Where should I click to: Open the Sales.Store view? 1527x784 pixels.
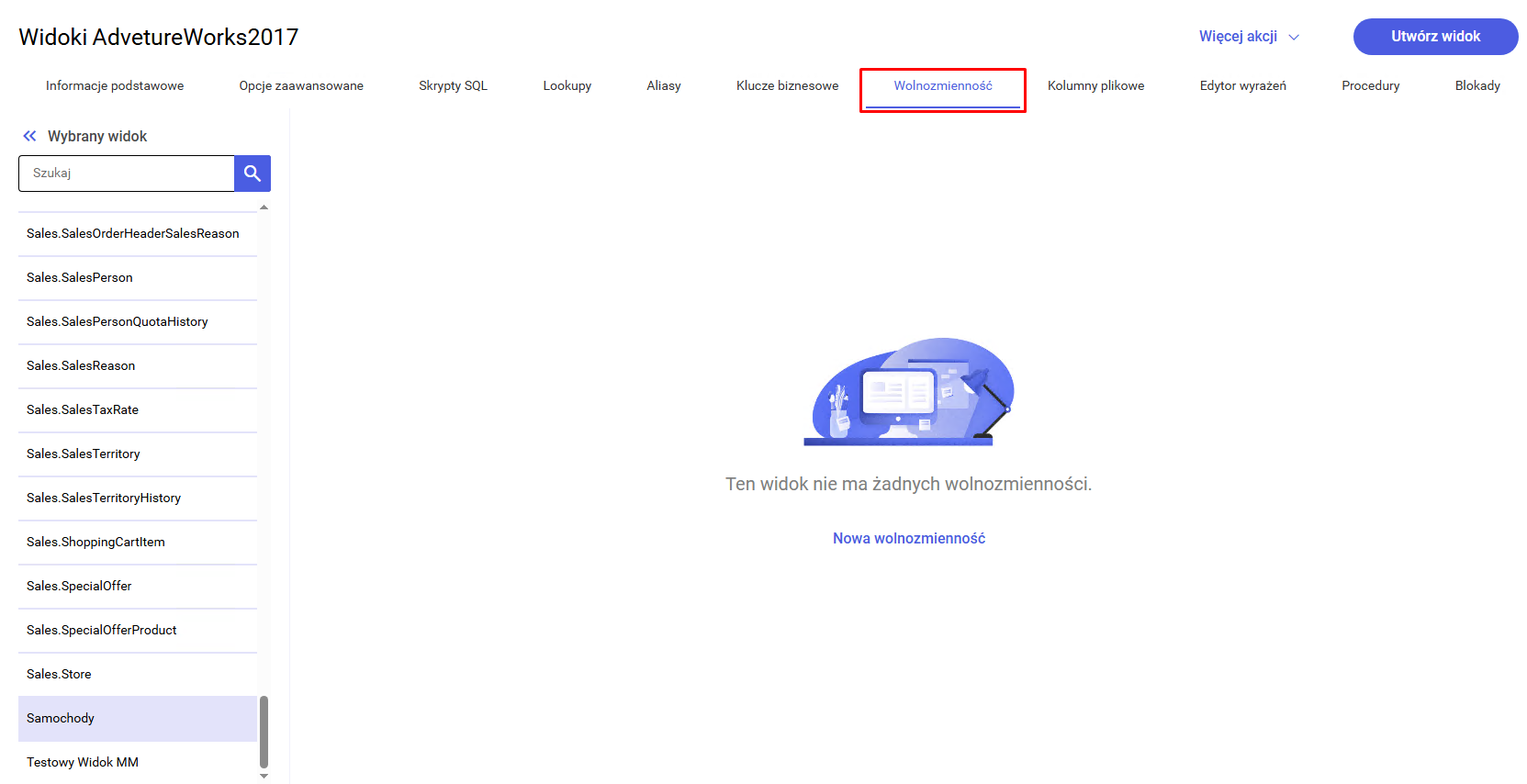point(138,675)
